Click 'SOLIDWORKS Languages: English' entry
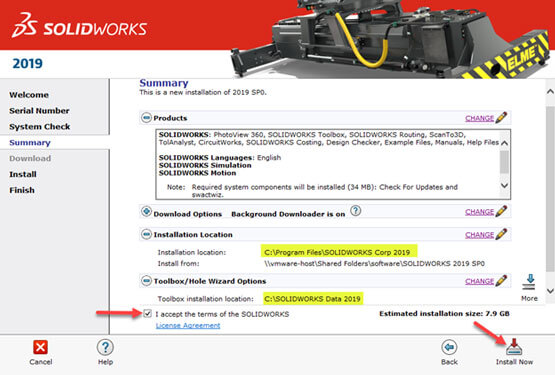Image resolution: width=555 pixels, height=375 pixels. (220, 158)
